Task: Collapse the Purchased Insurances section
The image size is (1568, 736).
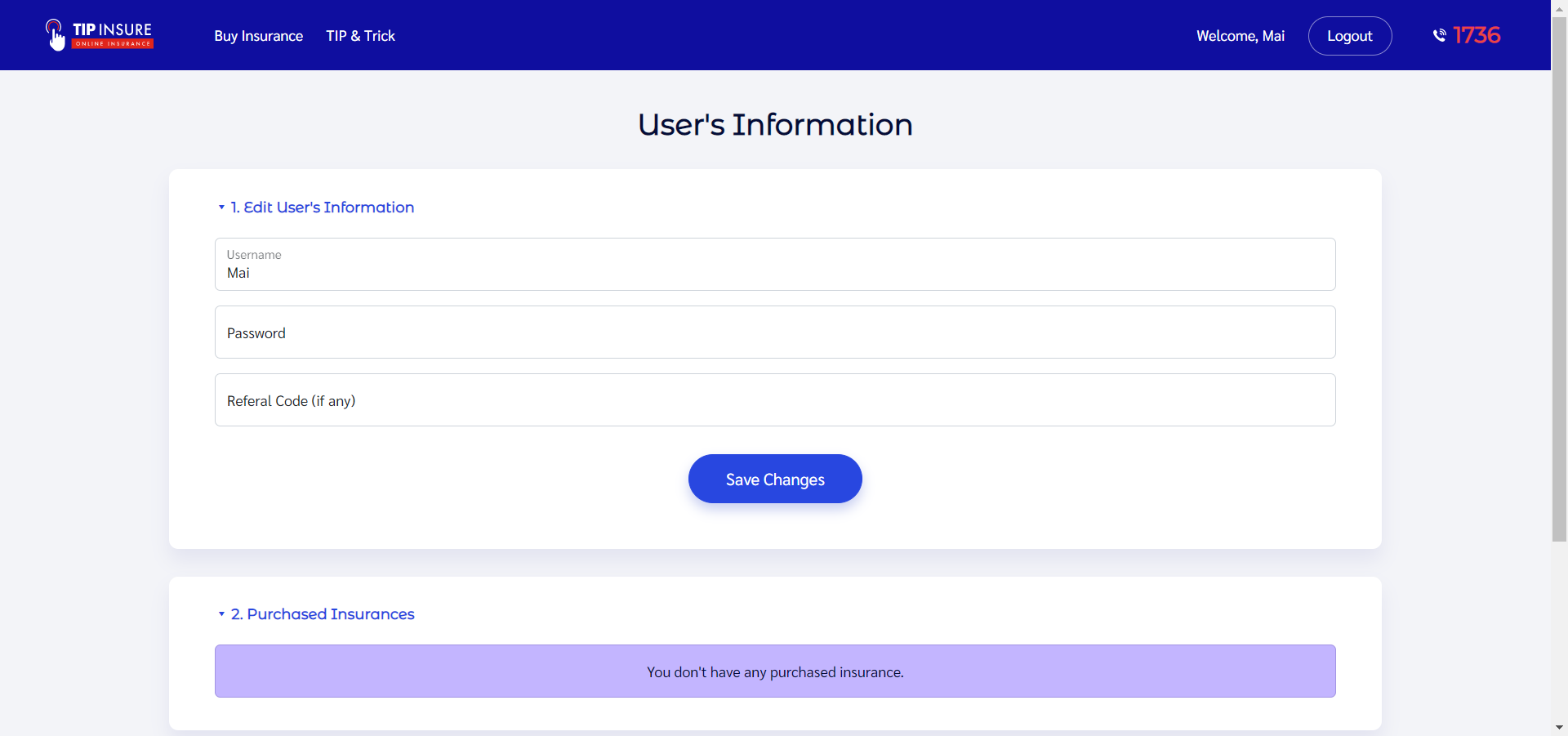Action: (x=322, y=614)
